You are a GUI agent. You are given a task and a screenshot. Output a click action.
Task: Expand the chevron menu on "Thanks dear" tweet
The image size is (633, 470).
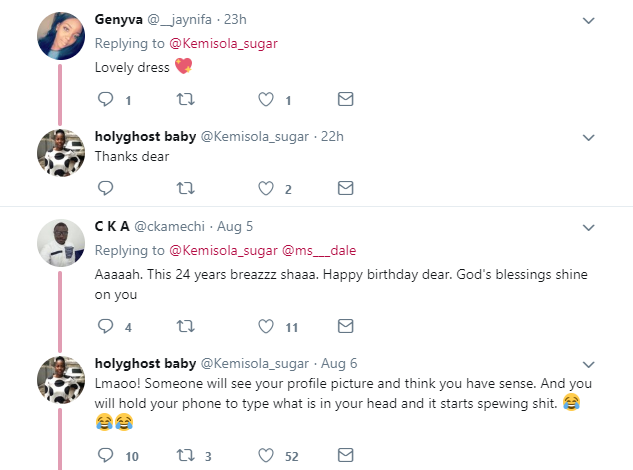[589, 136]
